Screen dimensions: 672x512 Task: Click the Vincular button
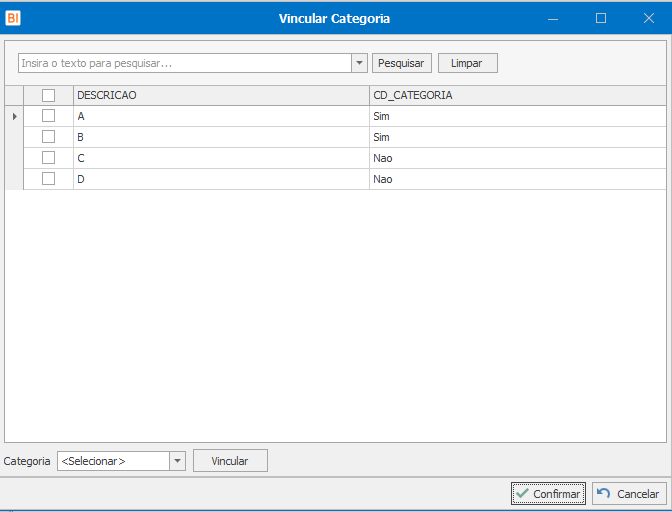230,461
